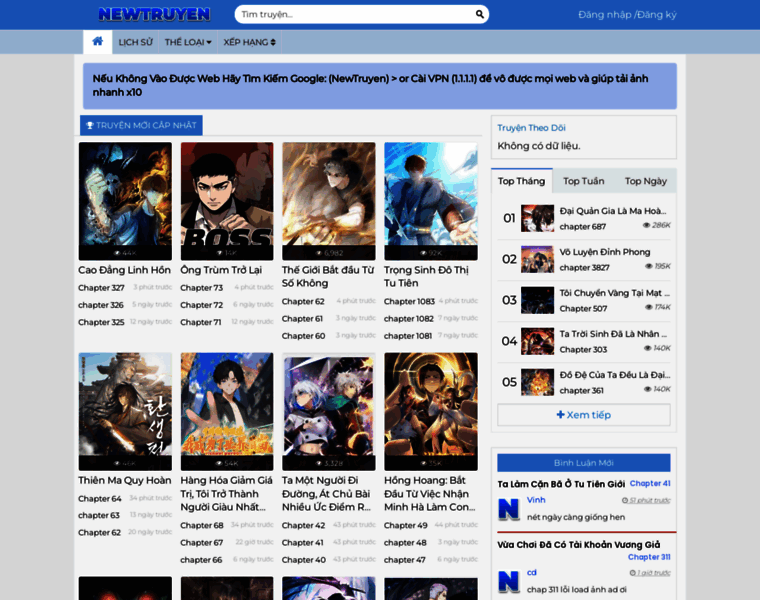The image size is (760, 600).
Task: Open the Thể Loại dropdown menu
Action: 188,42
